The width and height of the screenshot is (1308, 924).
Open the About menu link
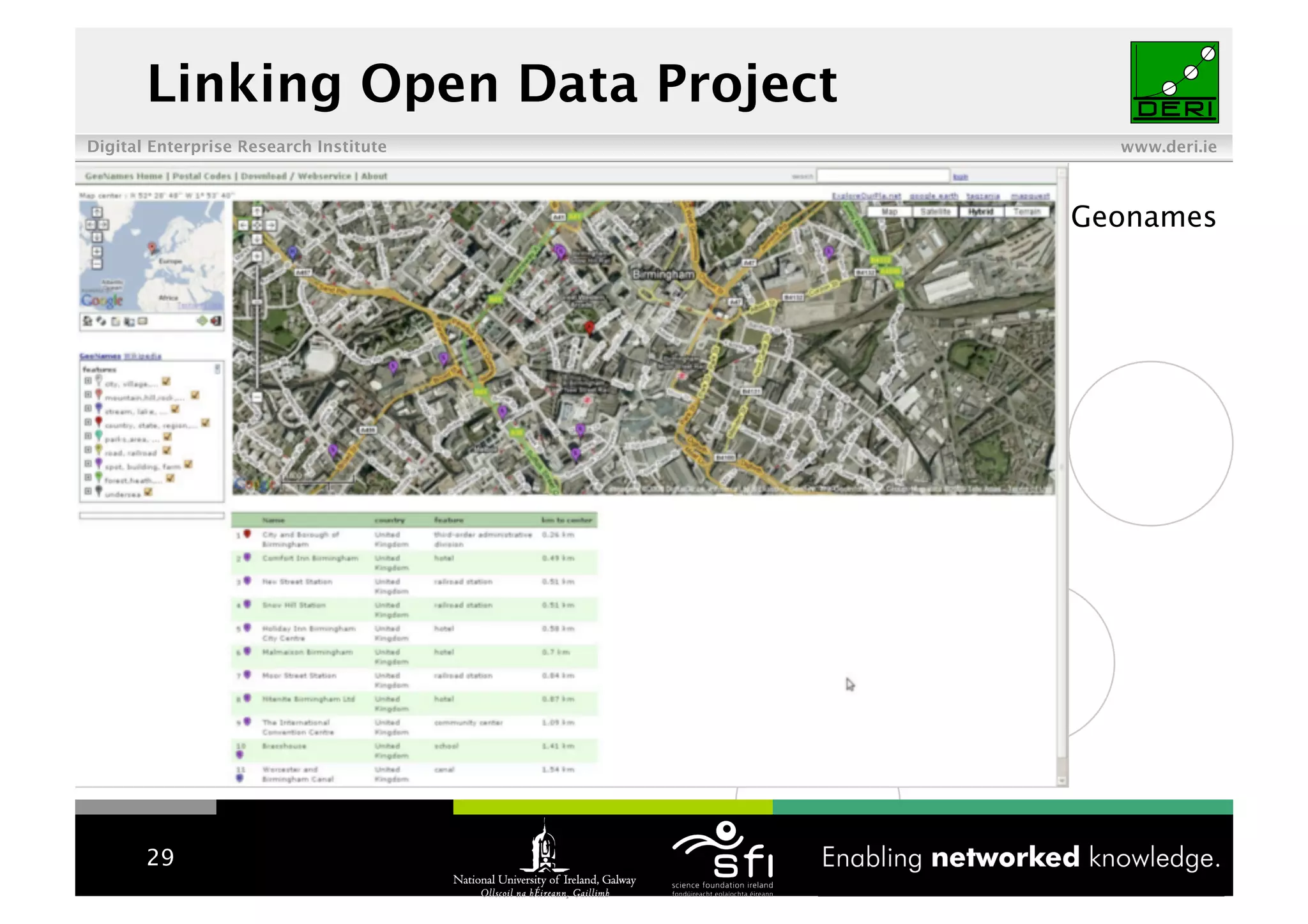click(x=374, y=176)
